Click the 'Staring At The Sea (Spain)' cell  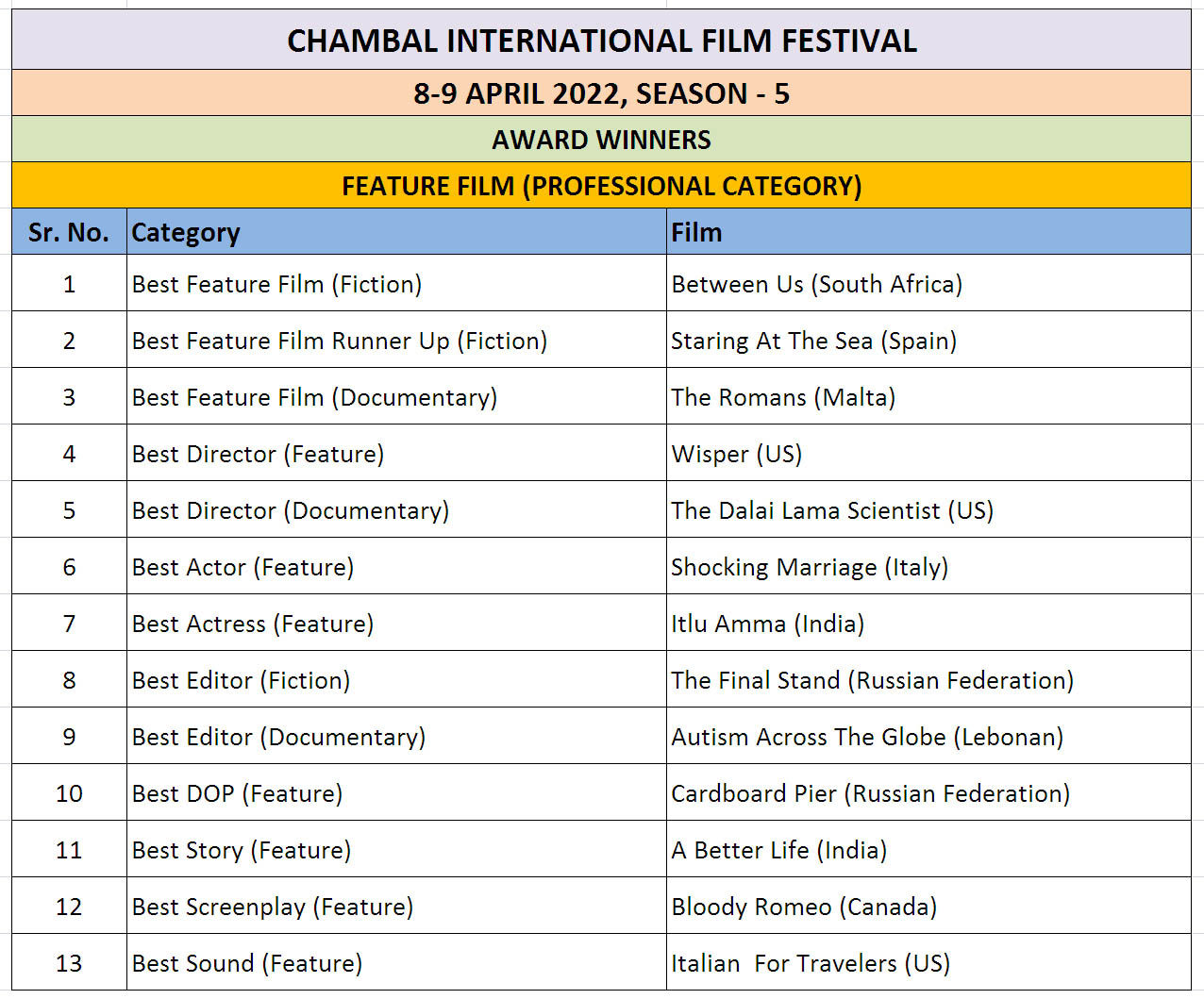tap(928, 340)
